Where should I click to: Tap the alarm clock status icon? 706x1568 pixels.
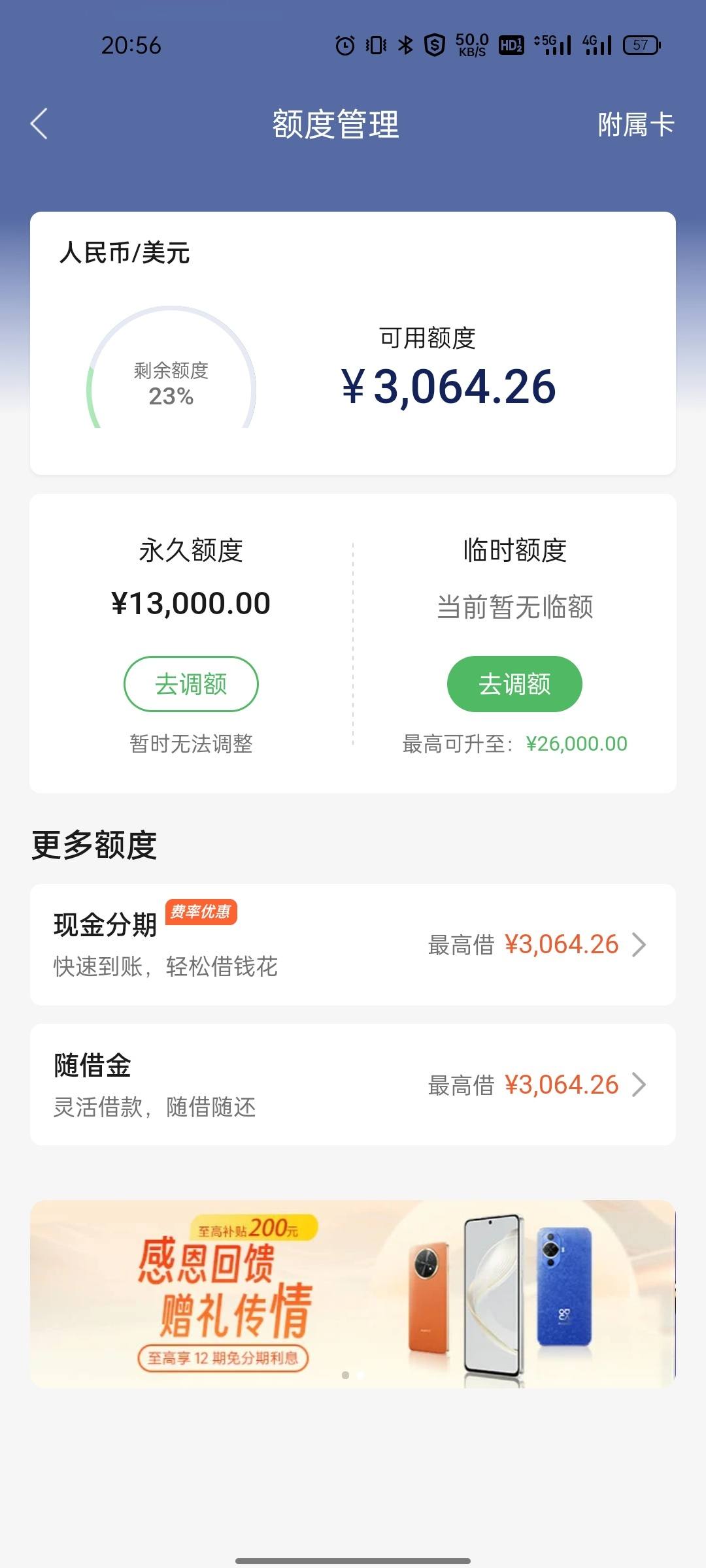click(345, 45)
